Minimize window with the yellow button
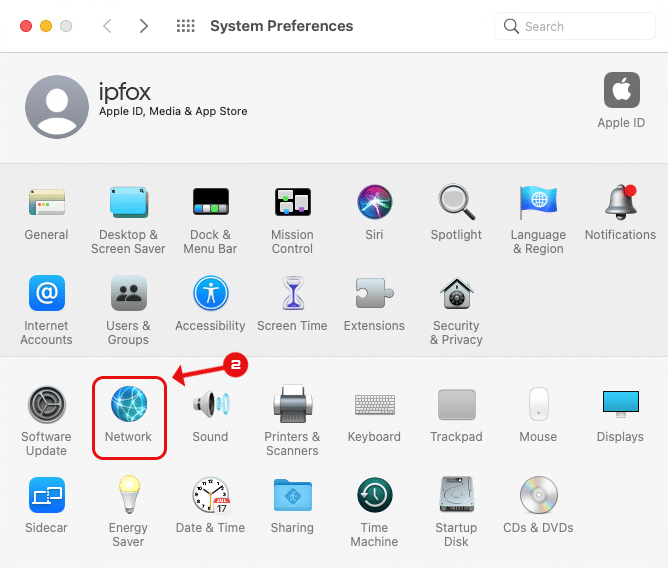 tap(46, 26)
